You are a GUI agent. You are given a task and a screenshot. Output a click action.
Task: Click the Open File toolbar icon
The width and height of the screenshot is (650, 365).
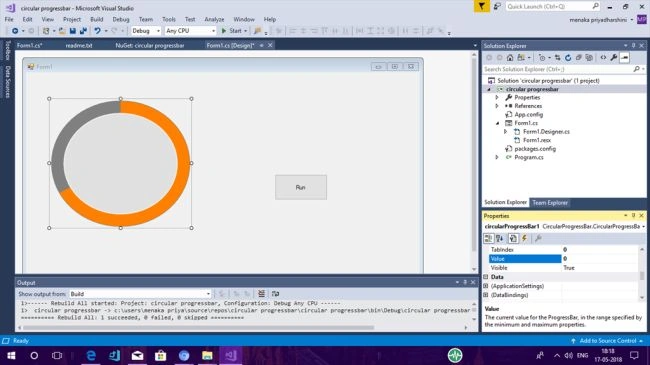[x=62, y=31]
